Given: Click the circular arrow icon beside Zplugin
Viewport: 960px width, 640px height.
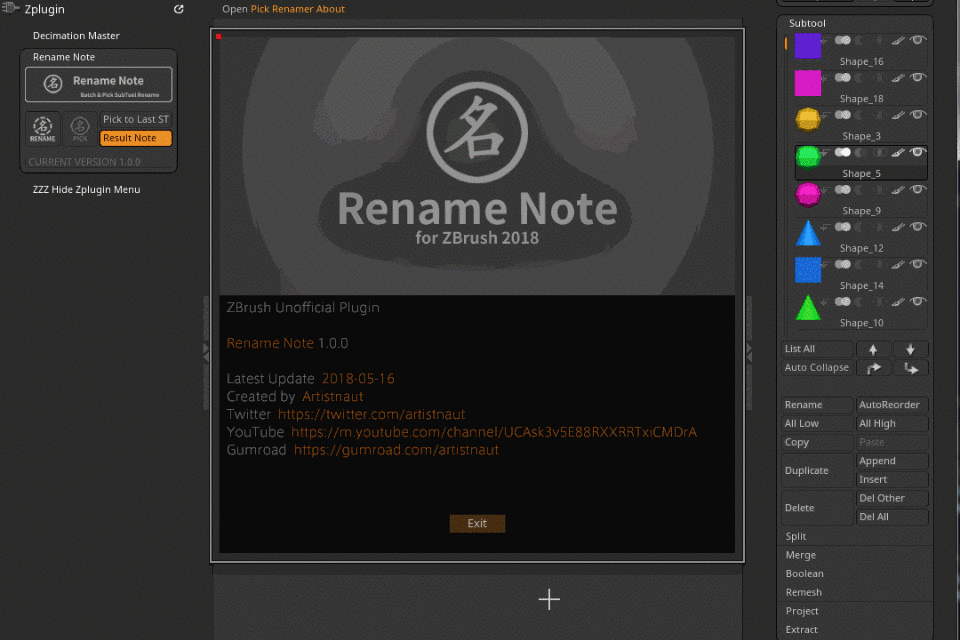Looking at the screenshot, I should pyautogui.click(x=179, y=9).
